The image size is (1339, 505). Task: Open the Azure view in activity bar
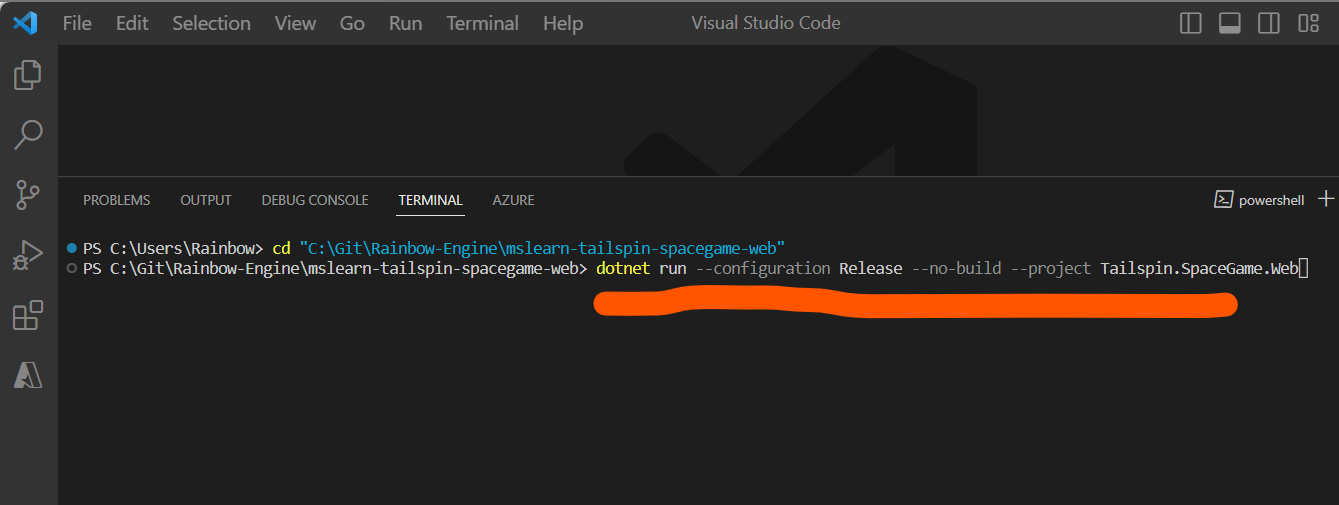click(27, 375)
